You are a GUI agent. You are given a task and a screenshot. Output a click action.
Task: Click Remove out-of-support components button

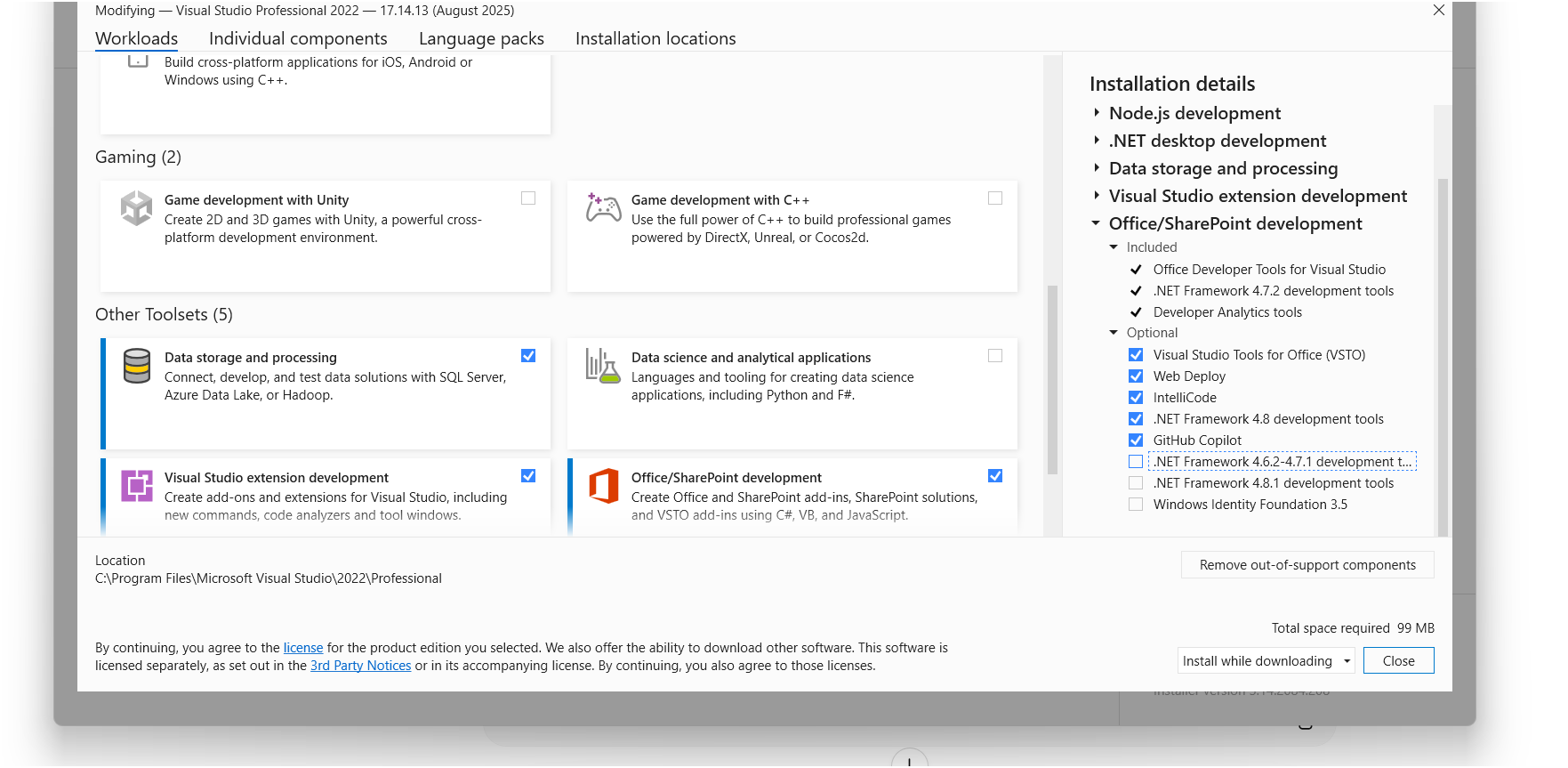(1307, 565)
